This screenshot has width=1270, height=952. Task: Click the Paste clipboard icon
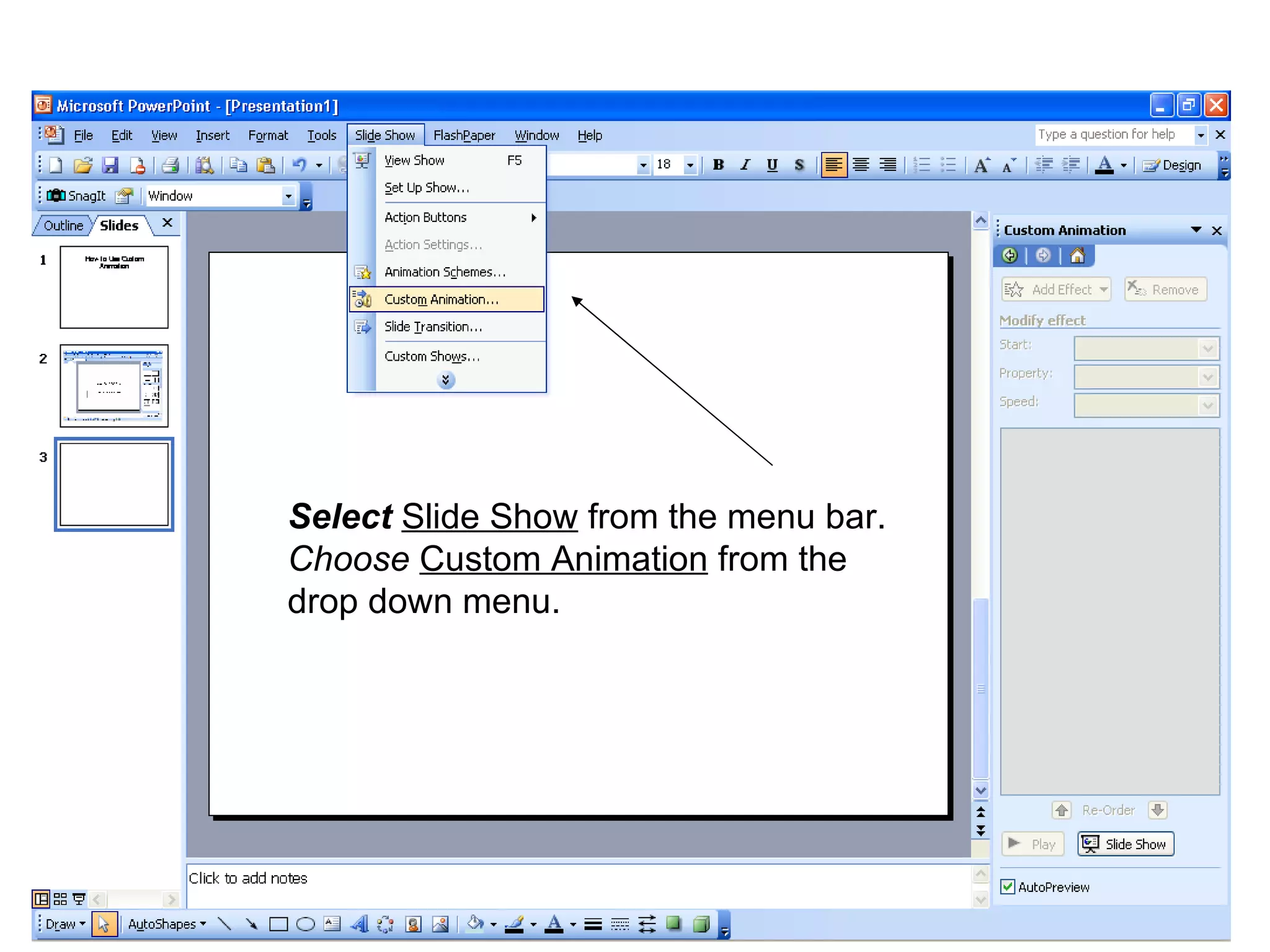pos(265,165)
